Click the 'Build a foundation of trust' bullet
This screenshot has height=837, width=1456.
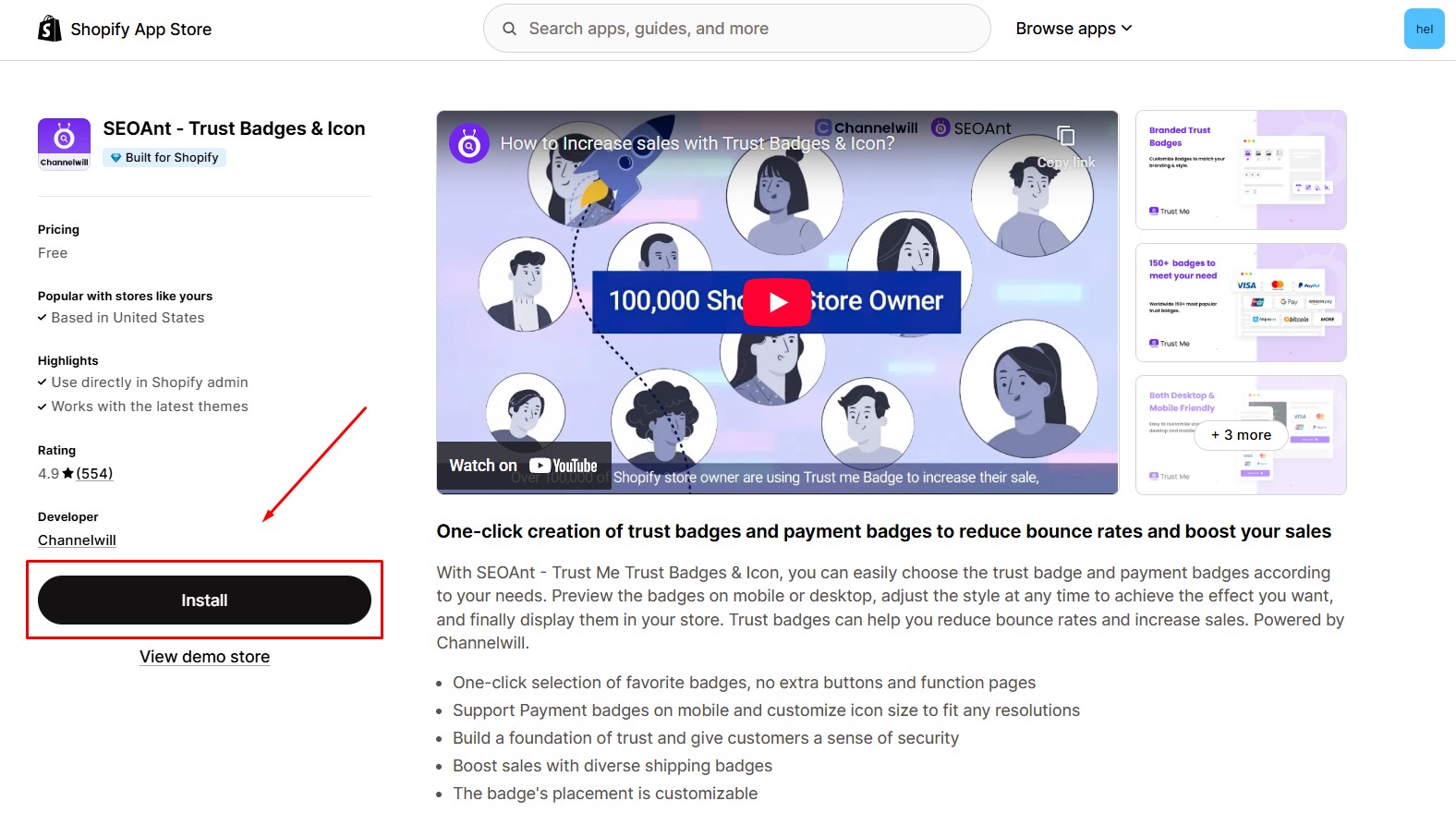(706, 738)
